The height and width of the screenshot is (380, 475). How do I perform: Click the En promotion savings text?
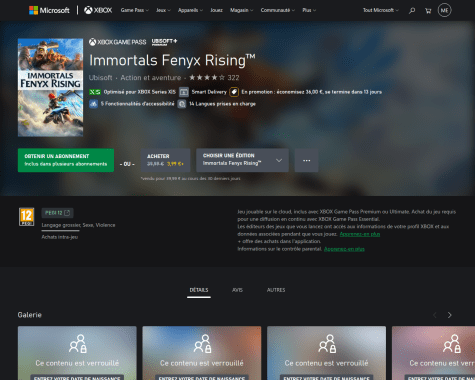click(312, 92)
